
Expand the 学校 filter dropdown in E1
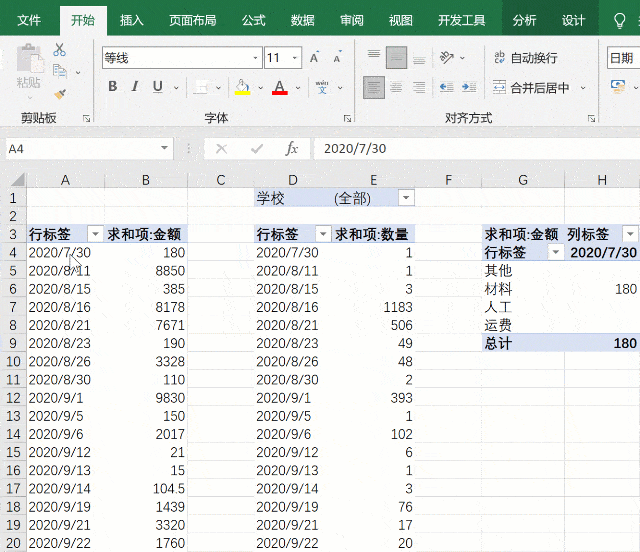405,198
